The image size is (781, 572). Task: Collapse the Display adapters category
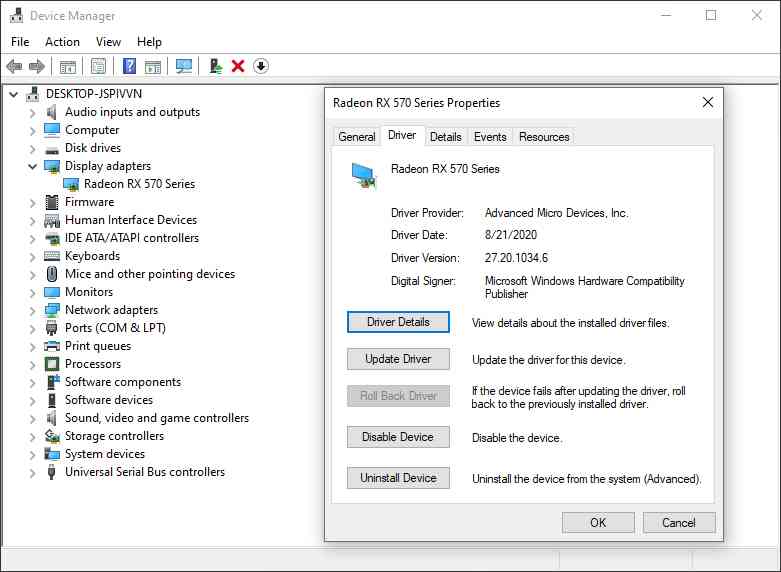click(32, 166)
